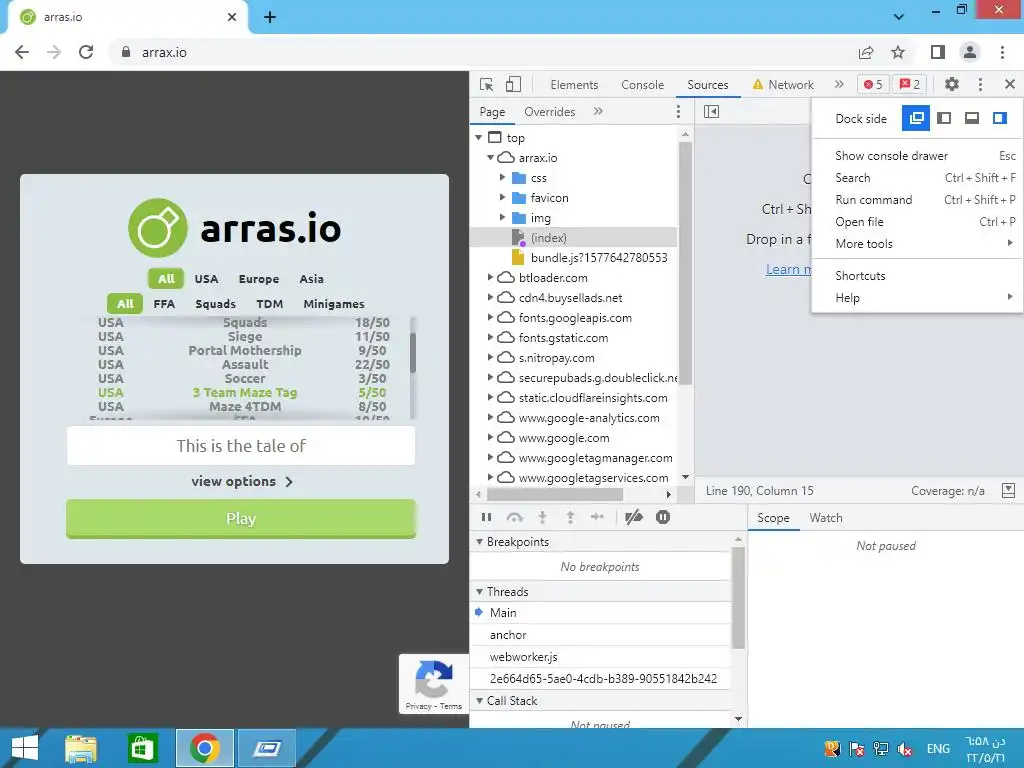Filter game modes by TDM
Viewport: 1024px width, 768px height.
coord(270,304)
